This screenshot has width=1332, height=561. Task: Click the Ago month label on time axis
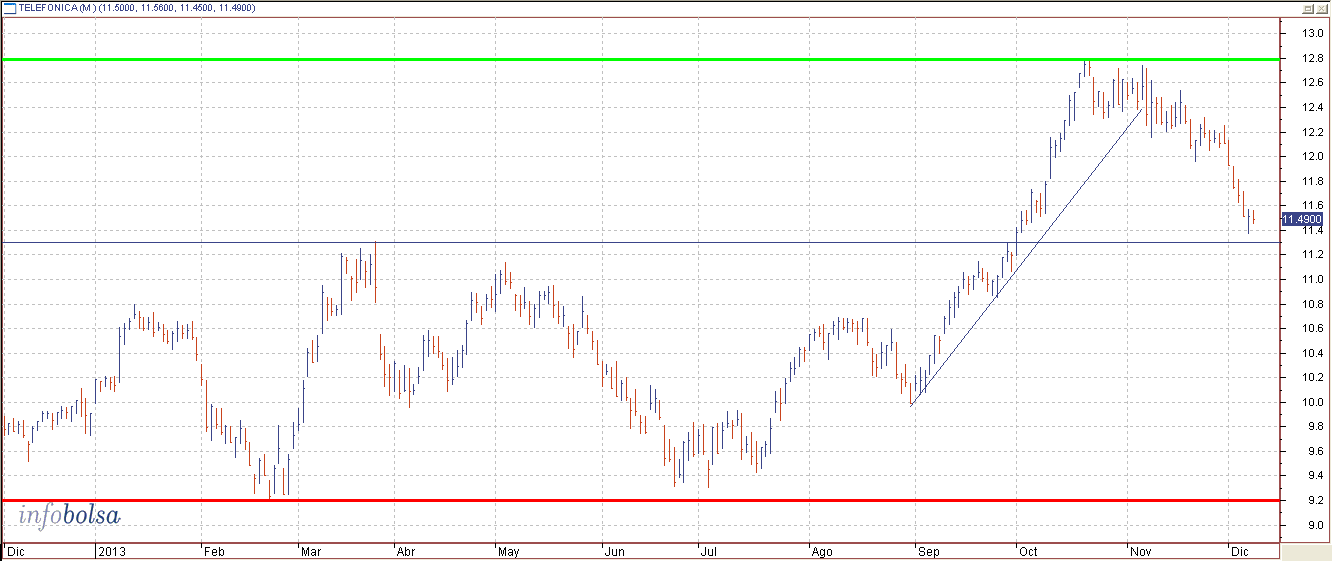(821, 551)
